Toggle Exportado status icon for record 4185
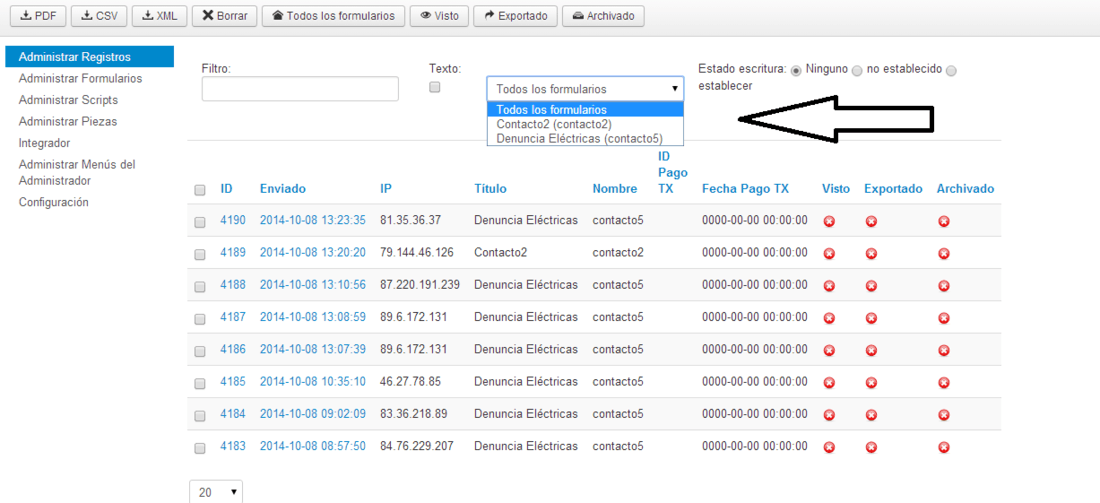Viewport: 1100px width, 503px height. (871, 383)
